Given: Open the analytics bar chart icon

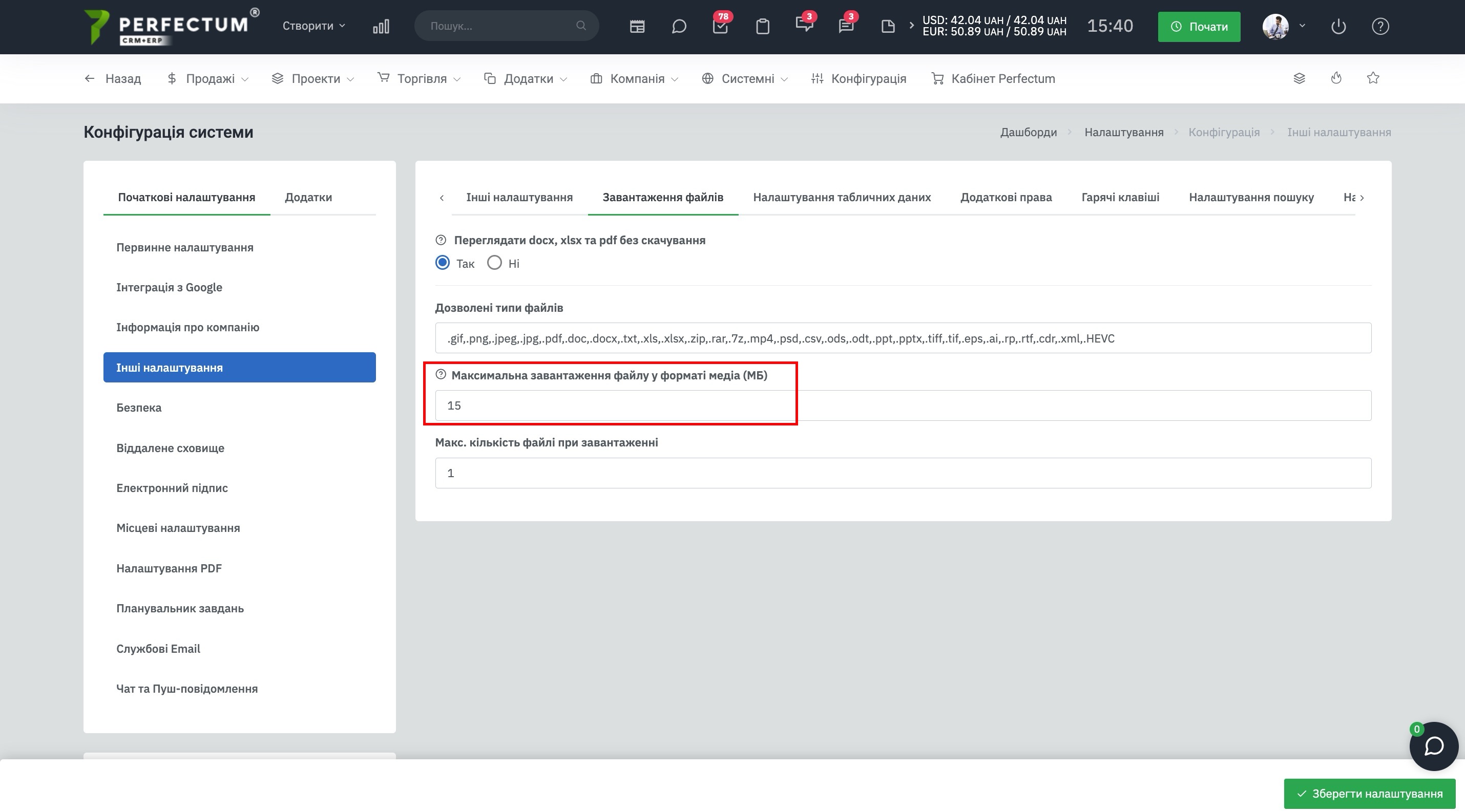Looking at the screenshot, I should pos(381,26).
